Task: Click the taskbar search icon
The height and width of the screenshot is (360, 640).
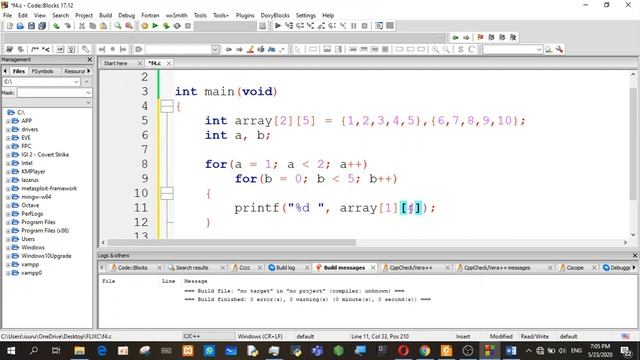Action: pyautogui.click(x=34, y=351)
